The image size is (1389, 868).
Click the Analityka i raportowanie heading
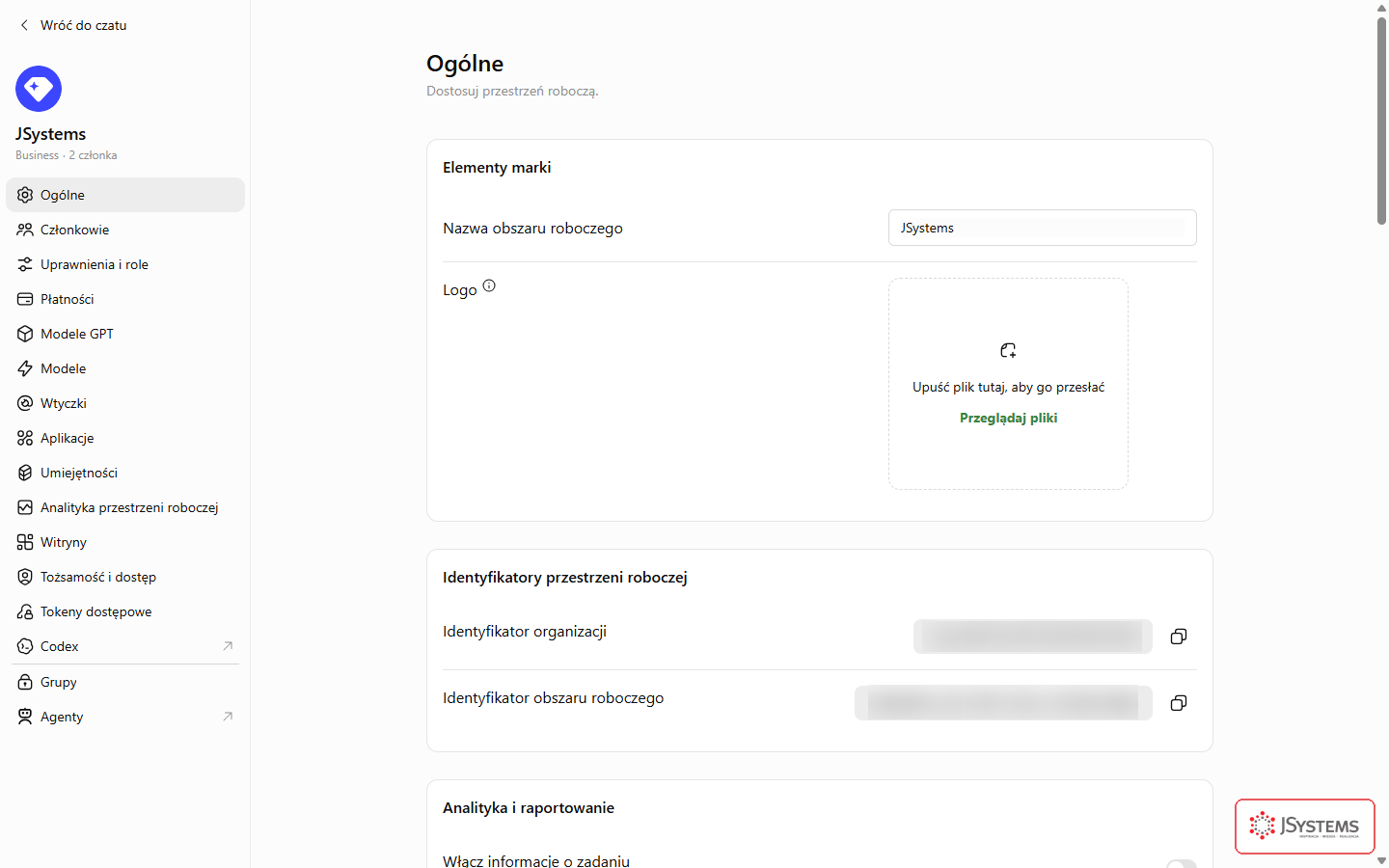tap(529, 808)
